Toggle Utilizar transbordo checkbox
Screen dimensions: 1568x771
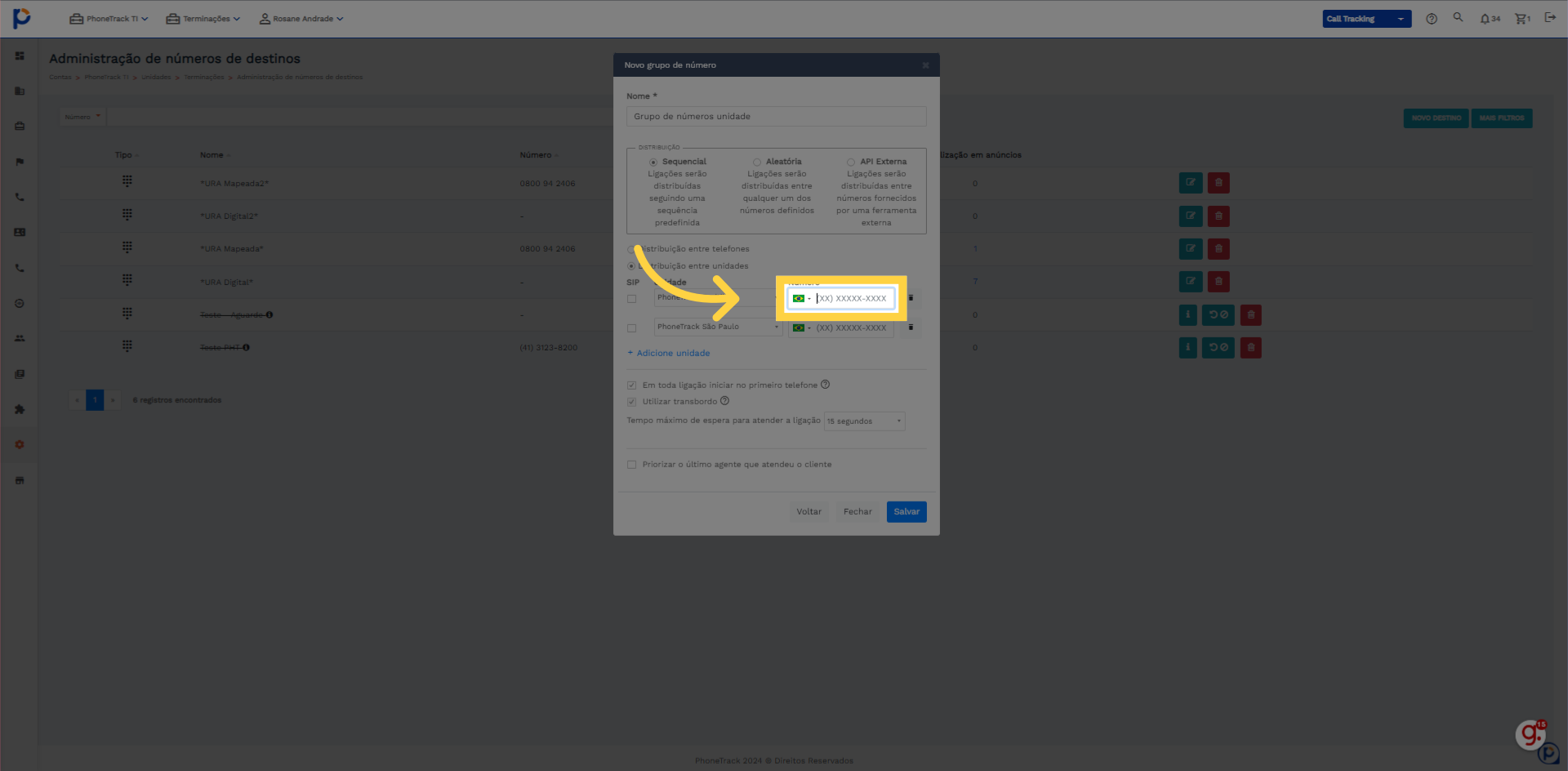click(x=631, y=402)
